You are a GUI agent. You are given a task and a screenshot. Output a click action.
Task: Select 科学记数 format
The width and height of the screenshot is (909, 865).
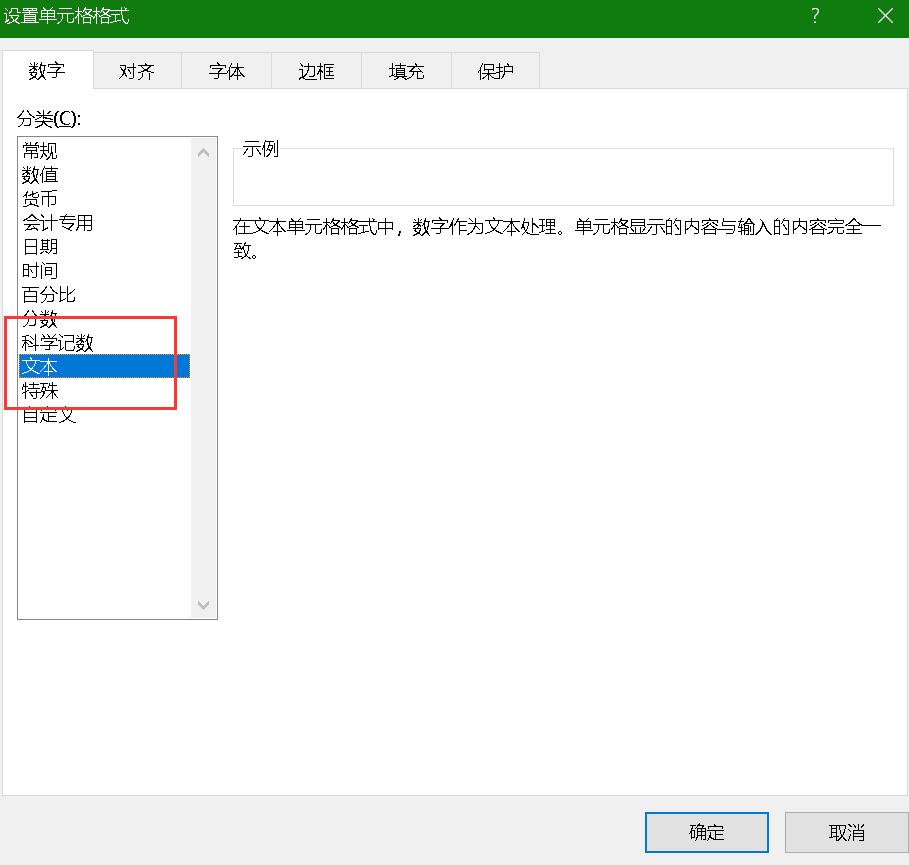104,342
